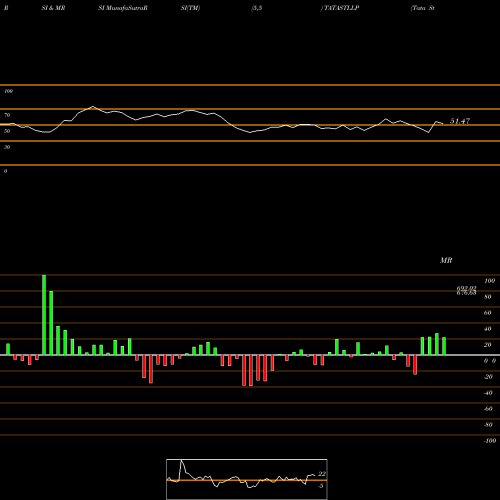This screenshot has width=500, height=500.
Task: Click the RSI value 51.47 label
Action: (460, 121)
